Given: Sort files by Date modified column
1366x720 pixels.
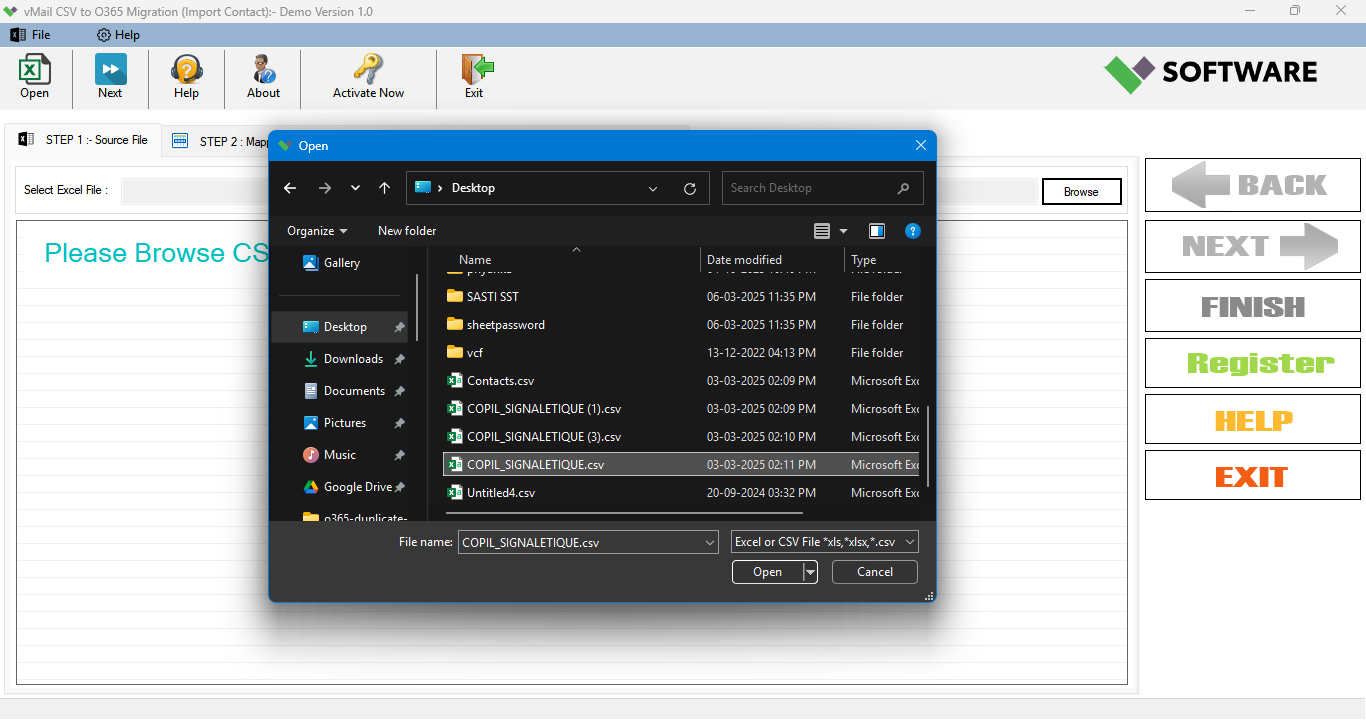Looking at the screenshot, I should click(x=744, y=260).
